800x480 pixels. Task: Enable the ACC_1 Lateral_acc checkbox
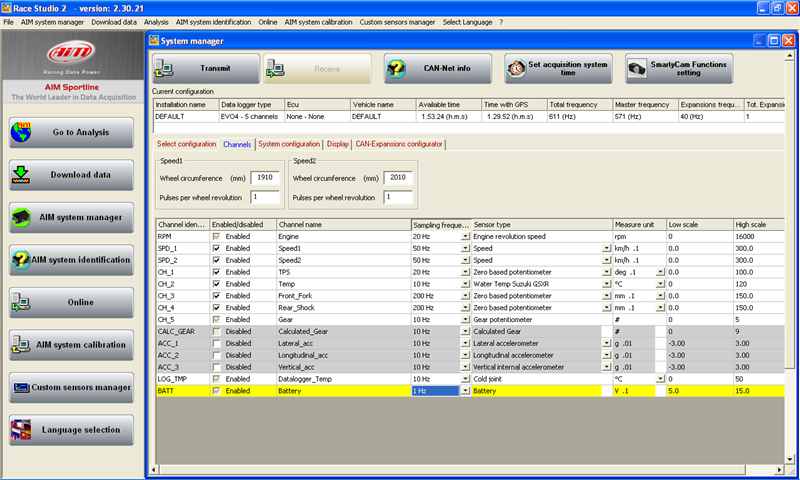pyautogui.click(x=216, y=343)
